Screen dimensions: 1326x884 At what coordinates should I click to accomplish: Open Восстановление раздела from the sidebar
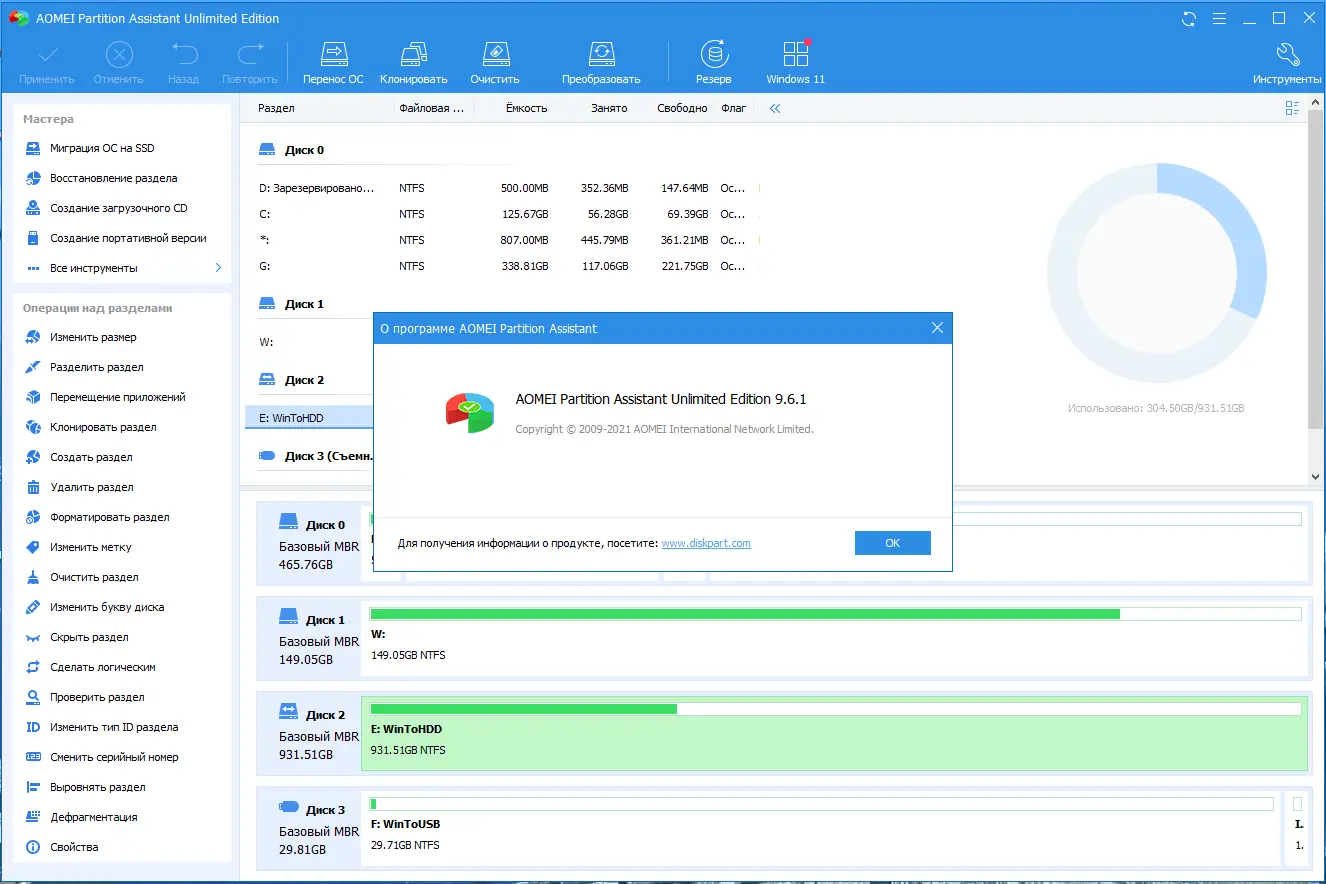pyautogui.click(x=110, y=177)
